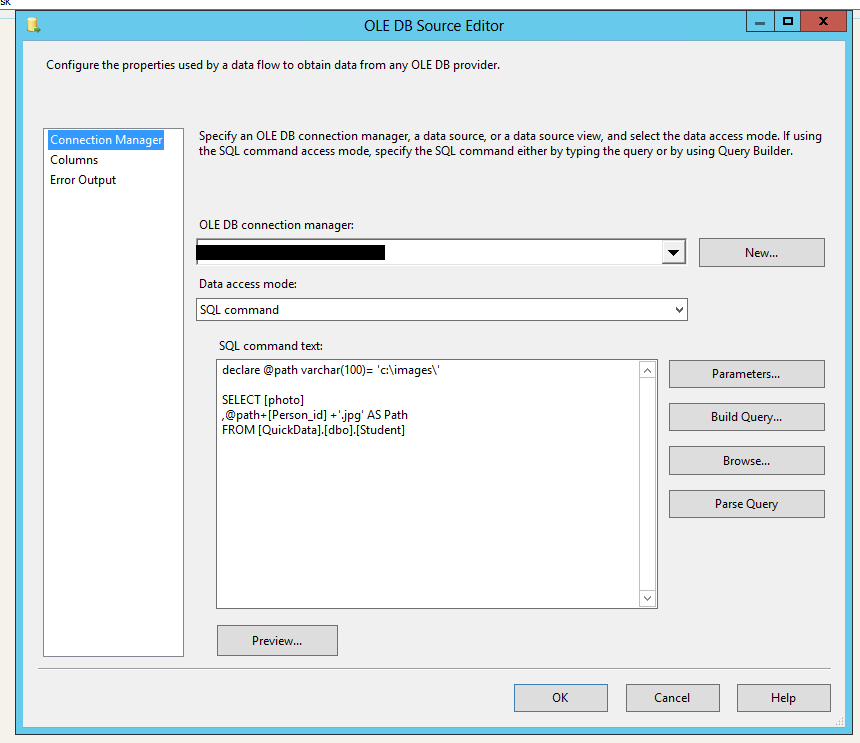Confirm the editor with OK

pos(561,697)
